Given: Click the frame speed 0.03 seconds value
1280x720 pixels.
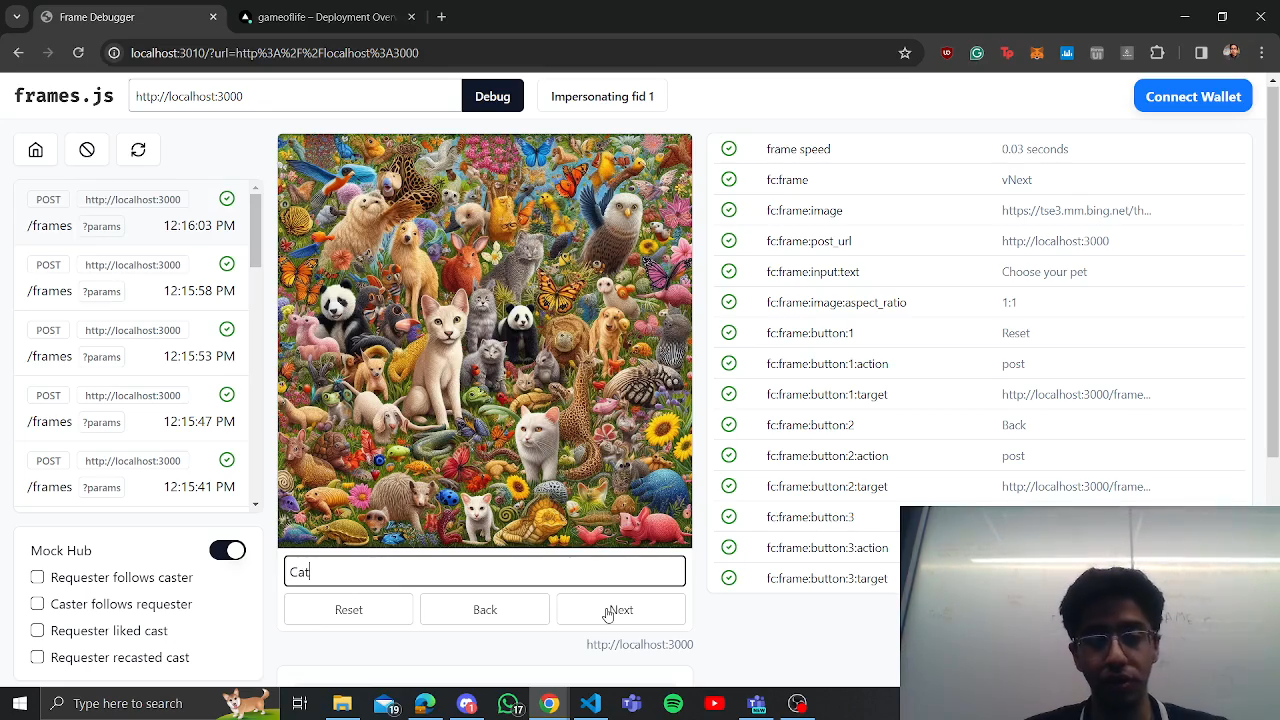Looking at the screenshot, I should coord(1035,149).
